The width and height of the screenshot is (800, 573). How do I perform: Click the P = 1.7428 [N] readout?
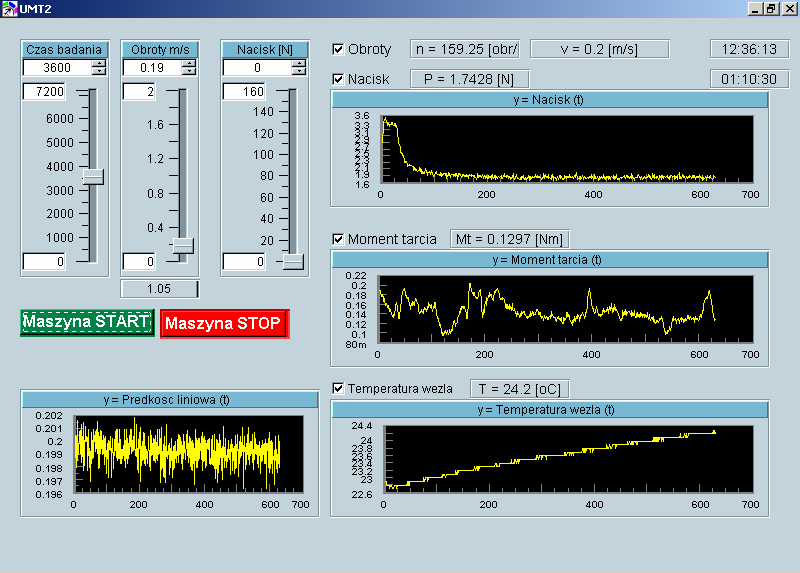click(469, 79)
